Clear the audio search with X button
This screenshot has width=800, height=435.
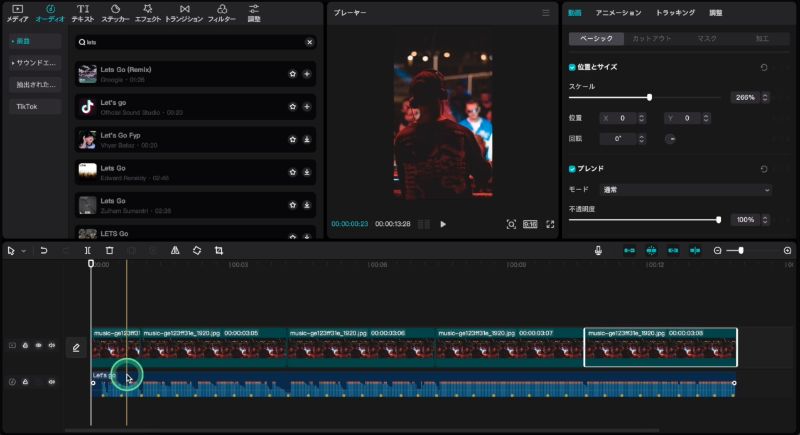coord(309,42)
